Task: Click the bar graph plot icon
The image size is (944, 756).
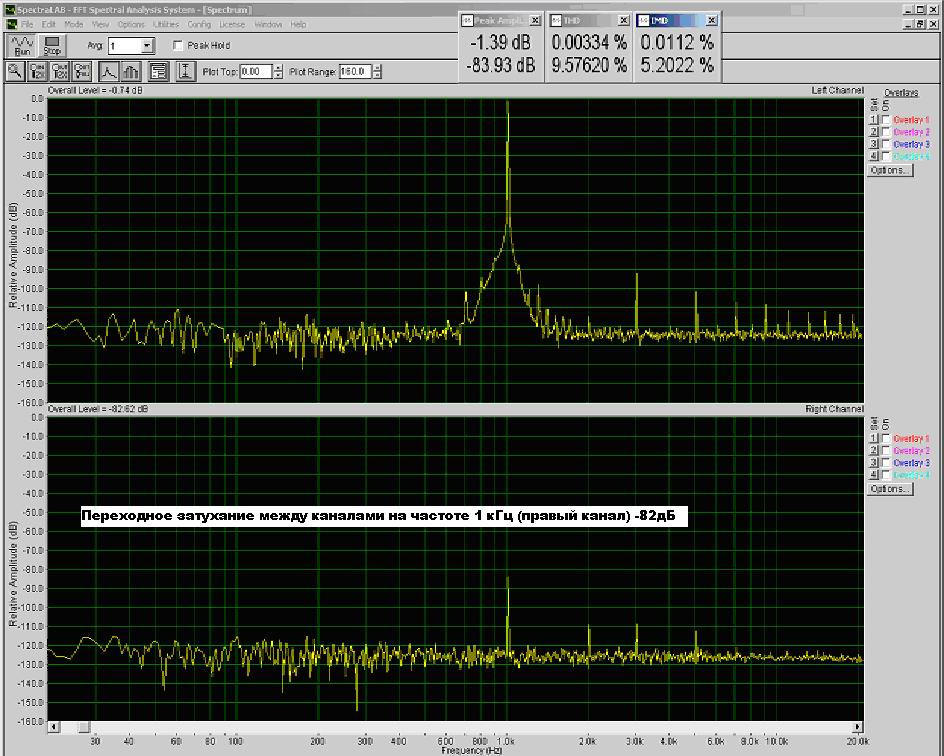Action: (133, 71)
